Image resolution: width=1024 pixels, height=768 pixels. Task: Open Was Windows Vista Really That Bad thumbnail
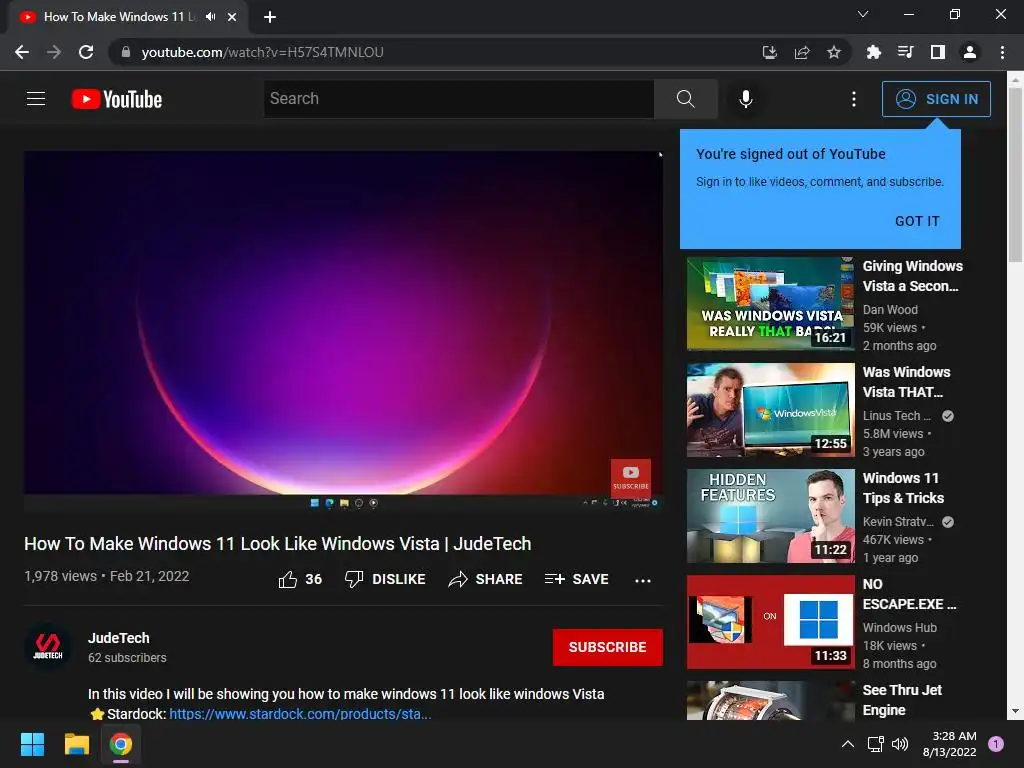[x=771, y=304]
